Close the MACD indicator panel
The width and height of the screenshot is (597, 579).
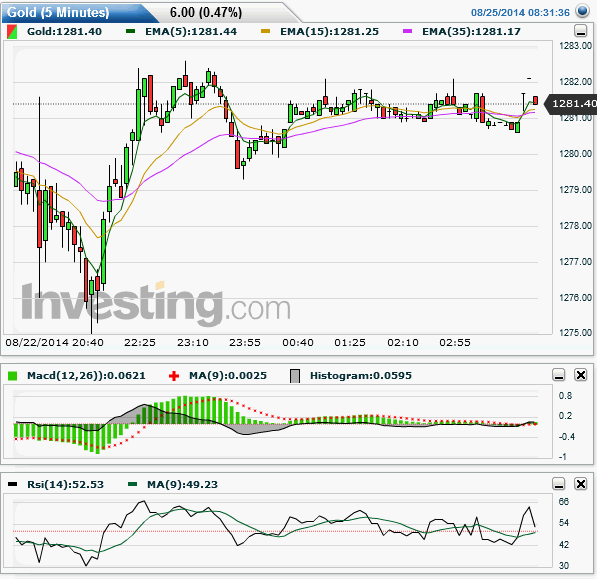click(x=581, y=375)
